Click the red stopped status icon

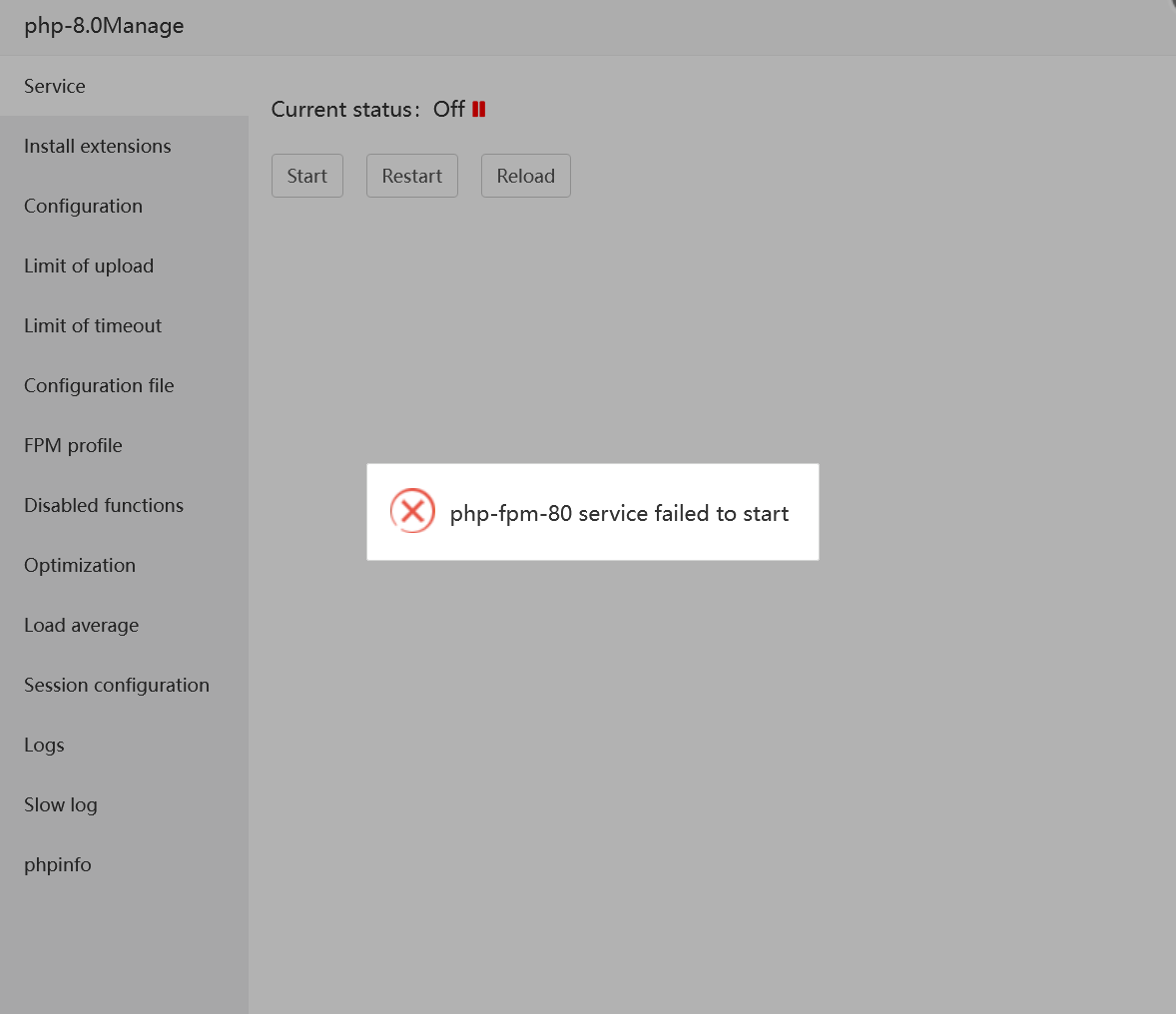pyautogui.click(x=479, y=110)
